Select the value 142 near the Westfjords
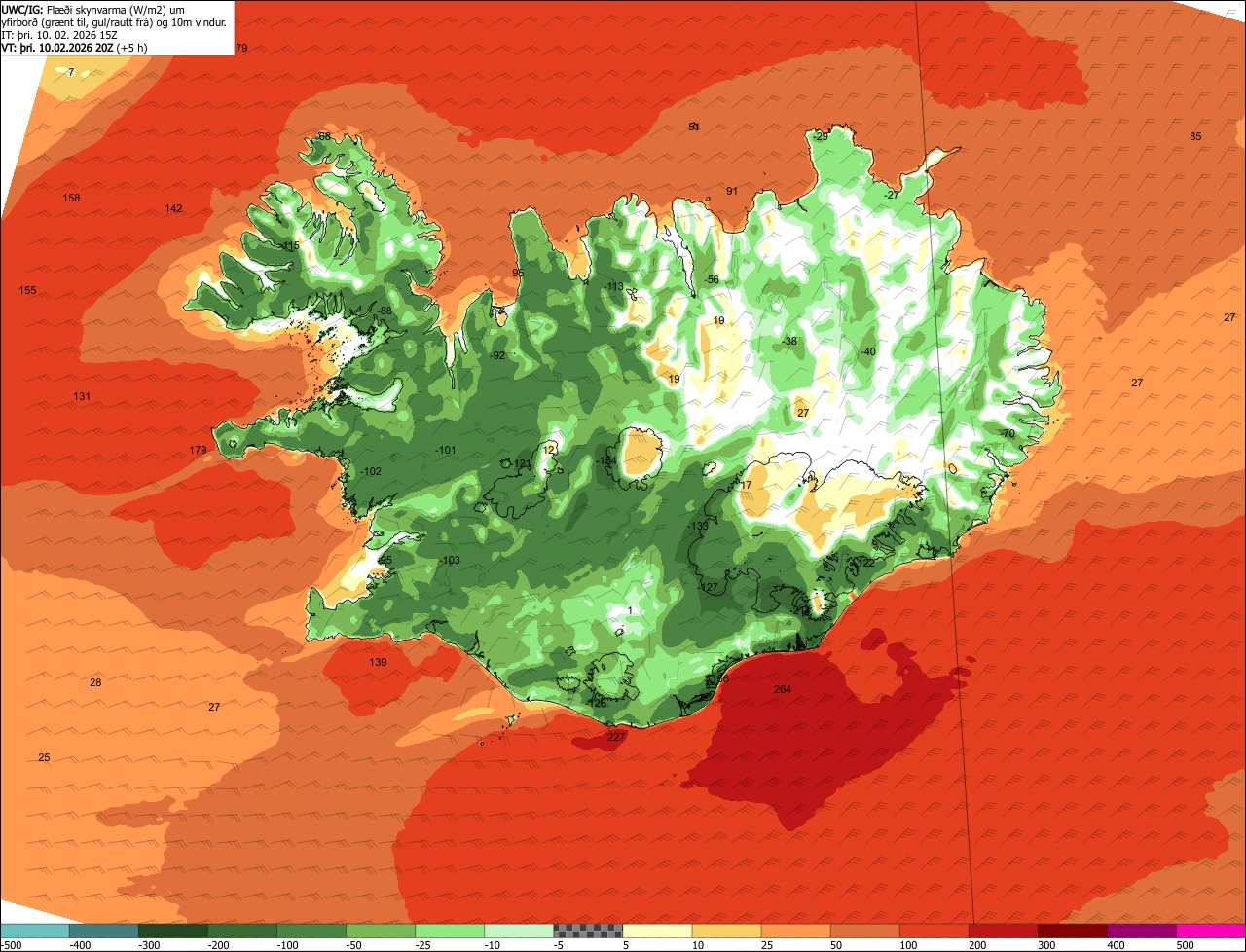1246x952 pixels. pyautogui.click(x=173, y=208)
